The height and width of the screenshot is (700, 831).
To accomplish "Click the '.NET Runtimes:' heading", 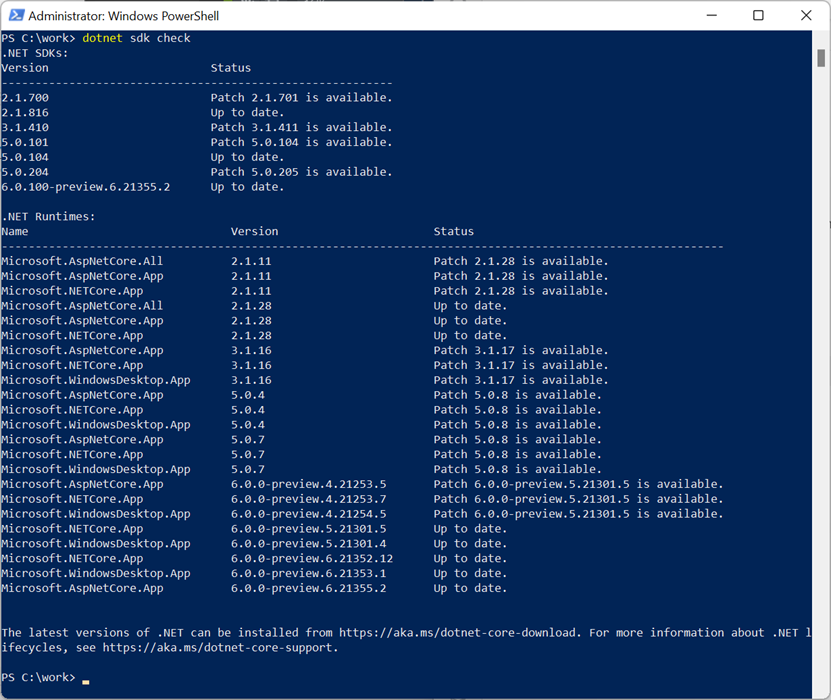I will (48, 216).
